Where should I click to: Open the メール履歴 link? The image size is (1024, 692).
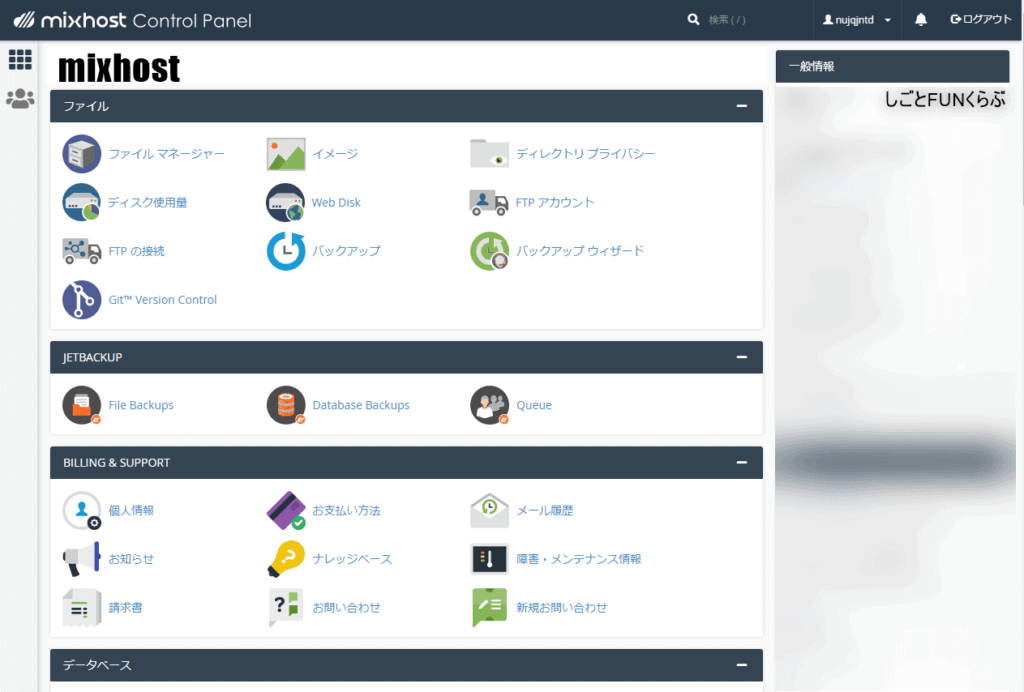click(x=545, y=511)
